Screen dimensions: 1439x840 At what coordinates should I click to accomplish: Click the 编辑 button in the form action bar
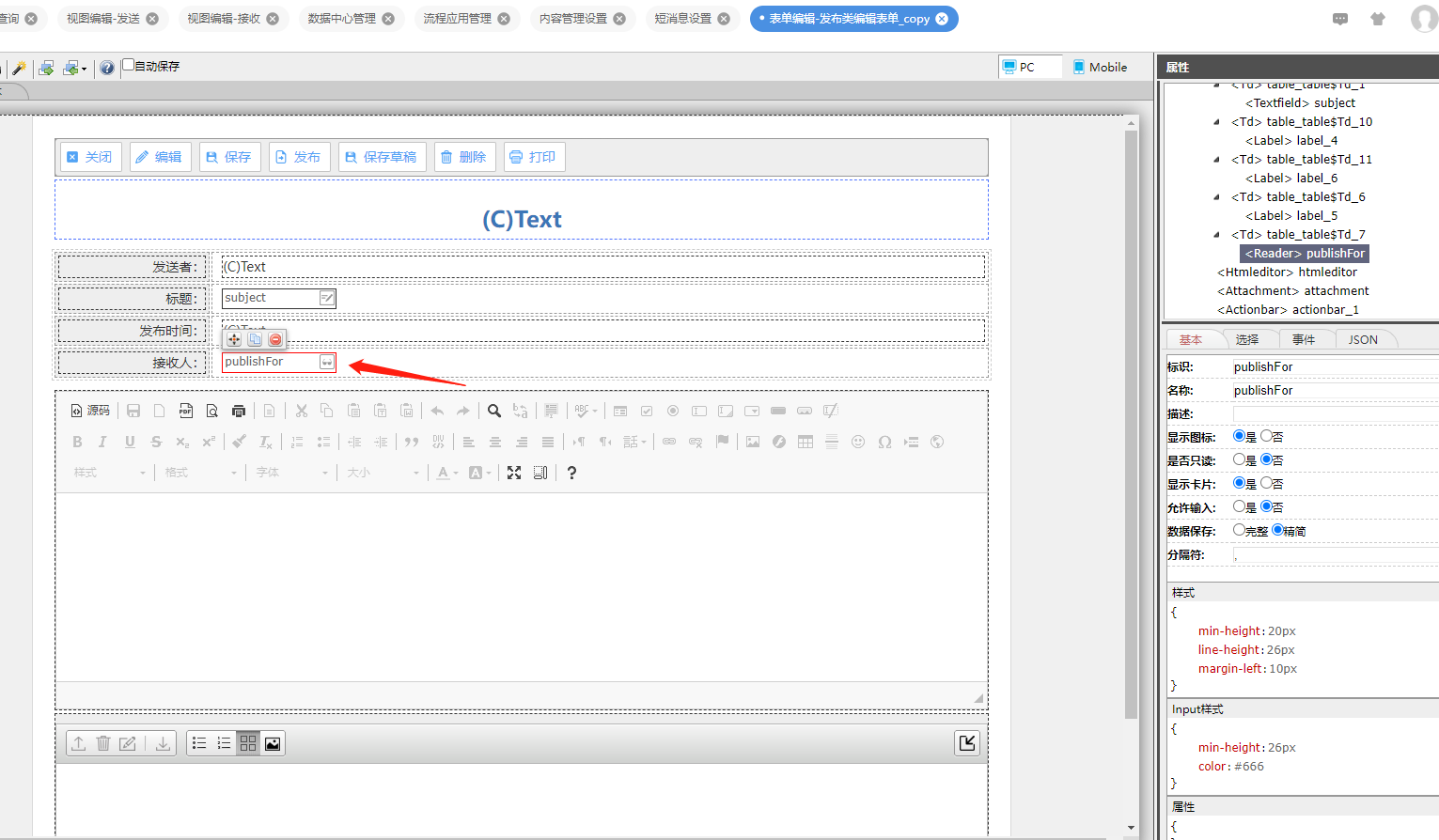tap(160, 157)
